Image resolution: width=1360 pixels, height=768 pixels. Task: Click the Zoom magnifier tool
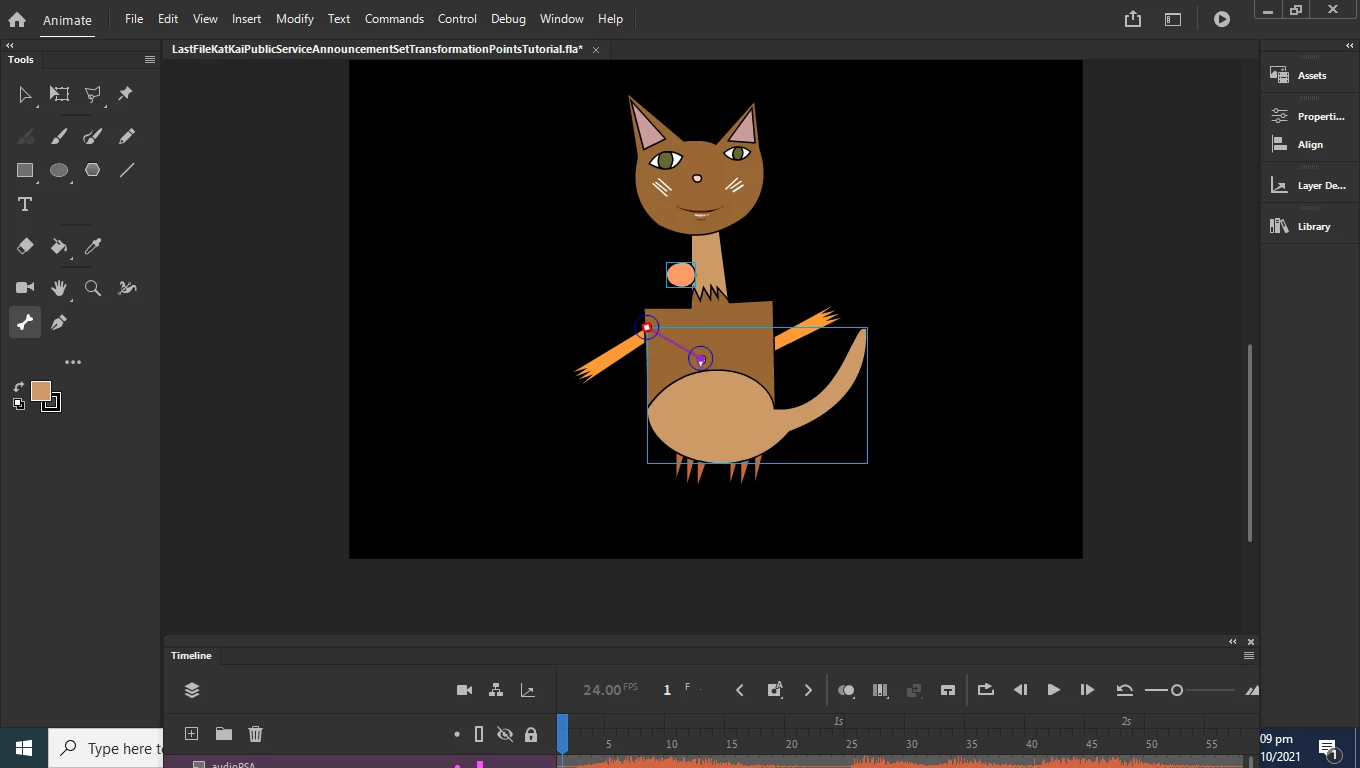click(93, 288)
